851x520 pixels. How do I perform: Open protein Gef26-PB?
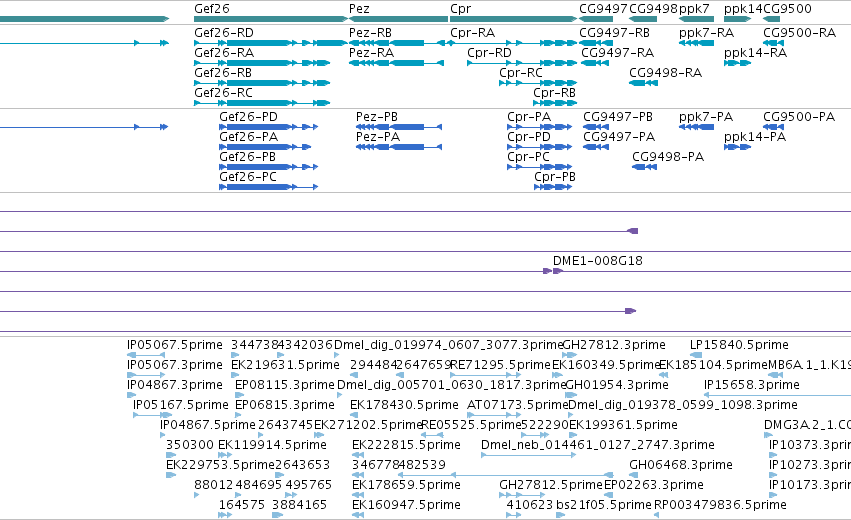(x=247, y=157)
